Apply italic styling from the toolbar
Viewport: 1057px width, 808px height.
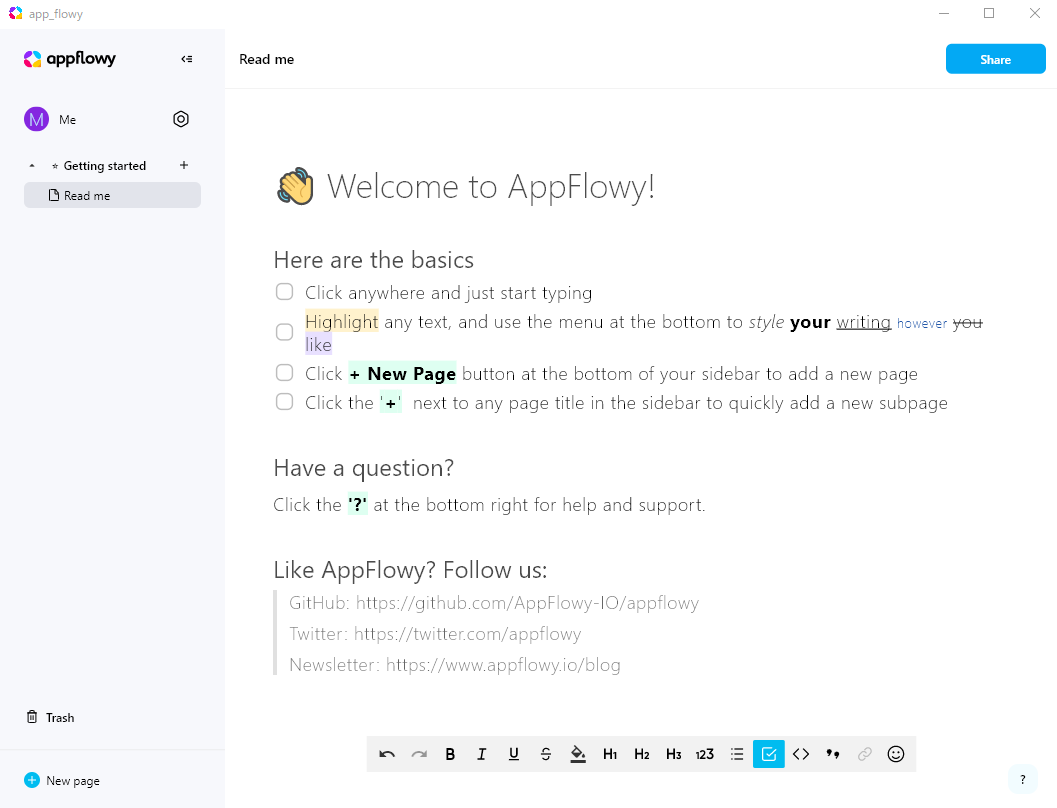click(481, 754)
